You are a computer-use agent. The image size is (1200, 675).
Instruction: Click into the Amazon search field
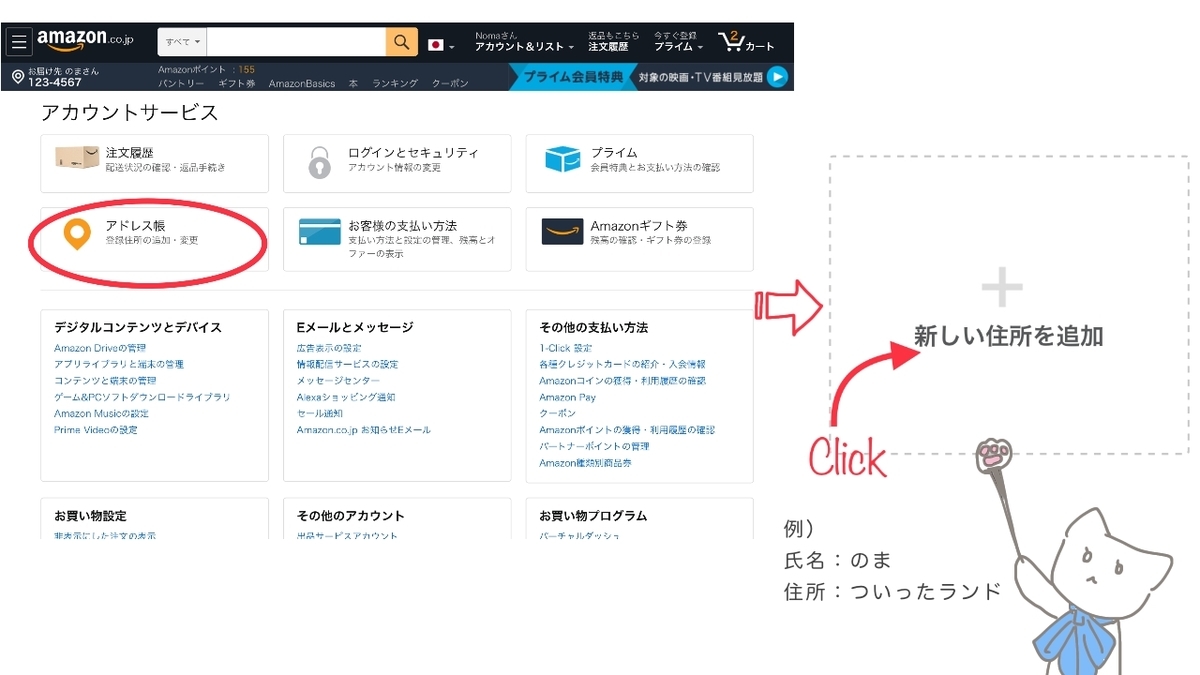tap(297, 42)
